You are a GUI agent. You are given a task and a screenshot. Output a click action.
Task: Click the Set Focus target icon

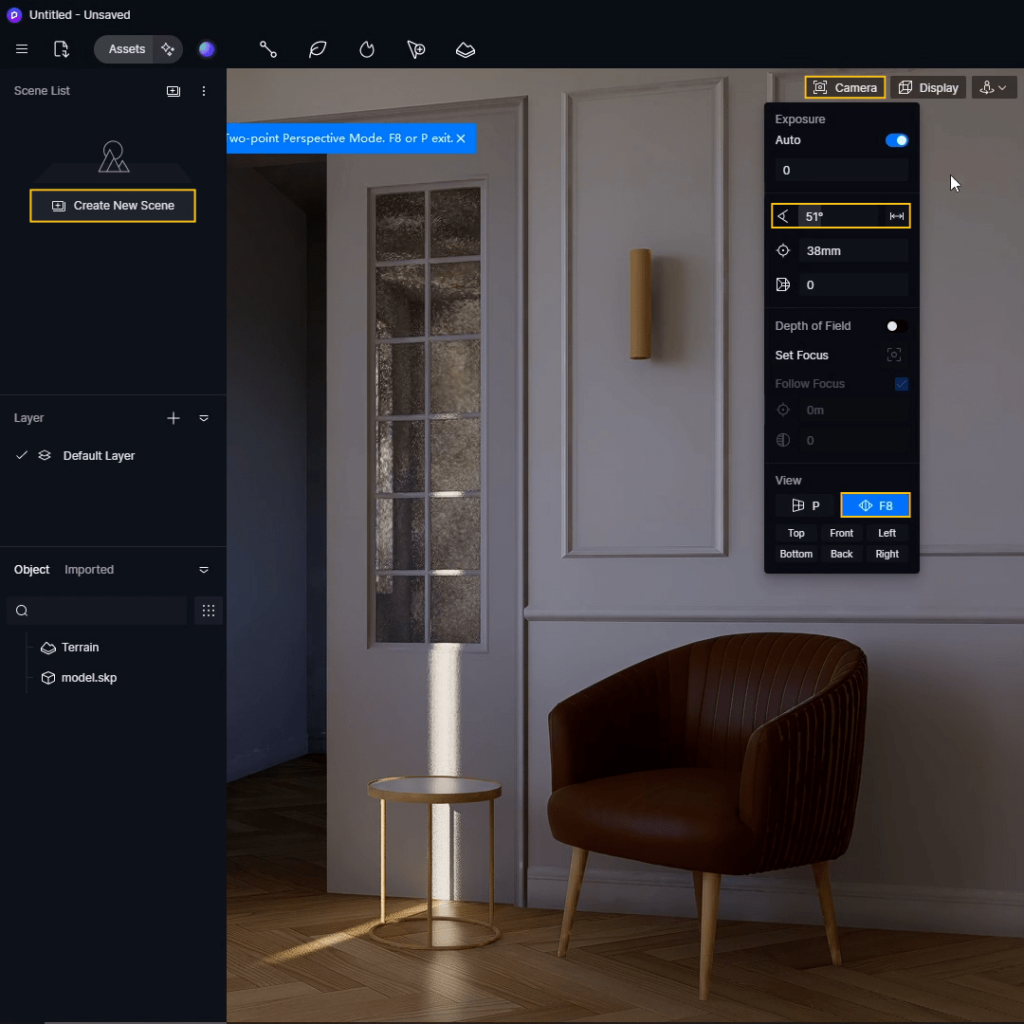893,355
